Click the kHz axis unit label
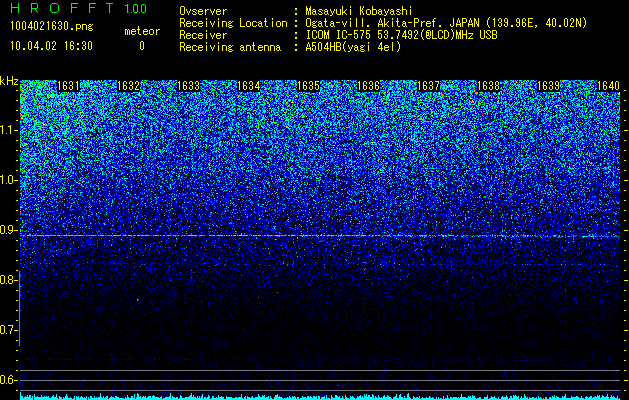 [x=9, y=81]
